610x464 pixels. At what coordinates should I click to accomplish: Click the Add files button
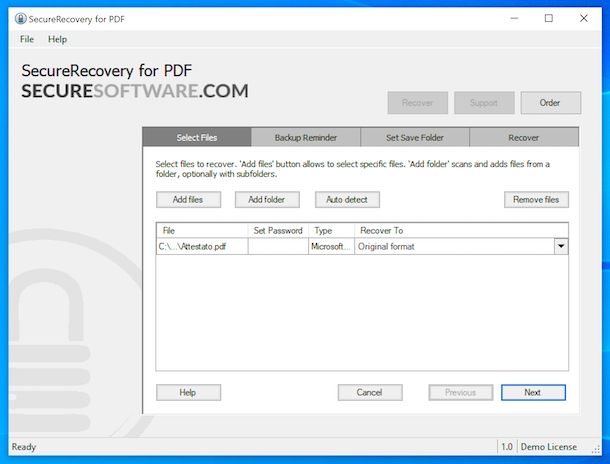tap(188, 200)
